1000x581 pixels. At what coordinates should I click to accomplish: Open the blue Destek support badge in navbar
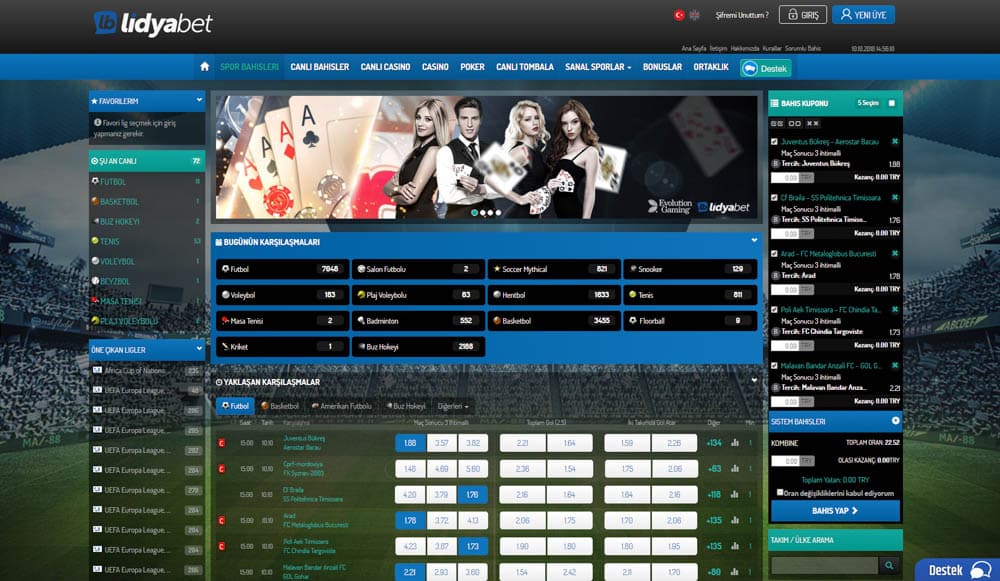tap(766, 68)
